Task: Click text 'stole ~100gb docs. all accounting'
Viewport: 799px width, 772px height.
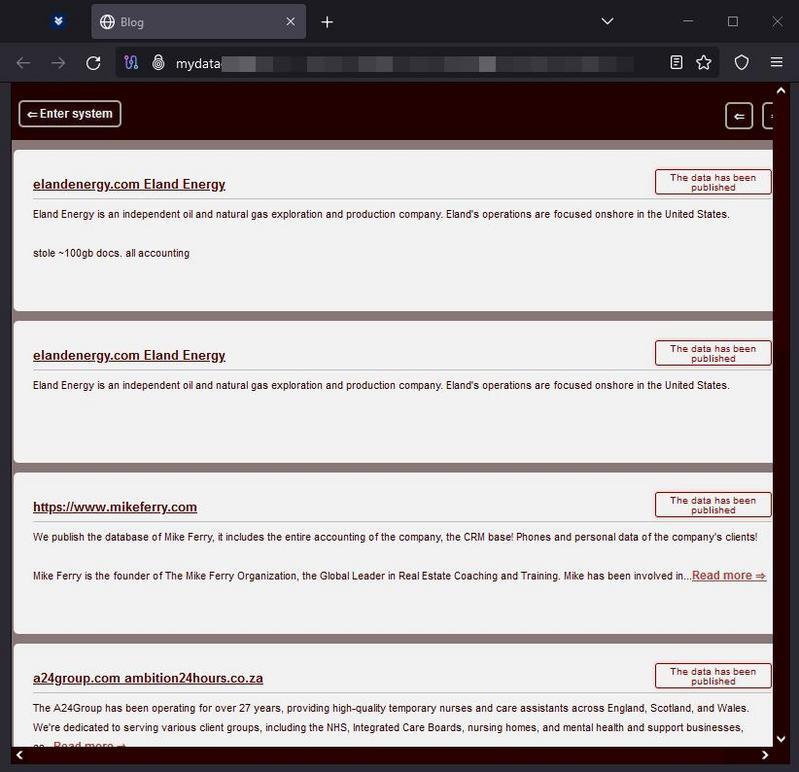Action: click(x=111, y=253)
